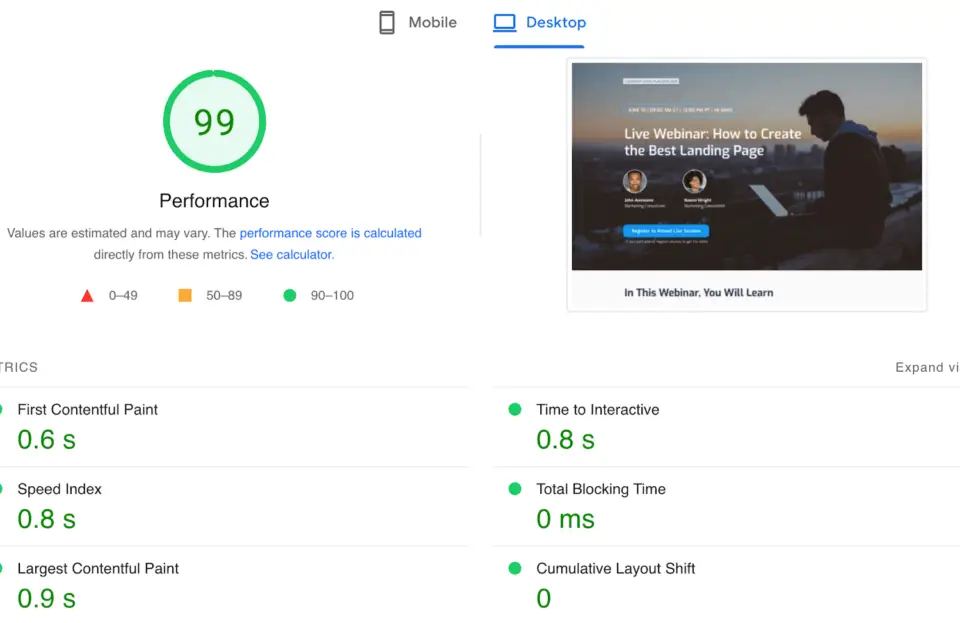Screen dimensions: 960x623
Task: Click the 99 performance score gauge
Action: click(214, 121)
